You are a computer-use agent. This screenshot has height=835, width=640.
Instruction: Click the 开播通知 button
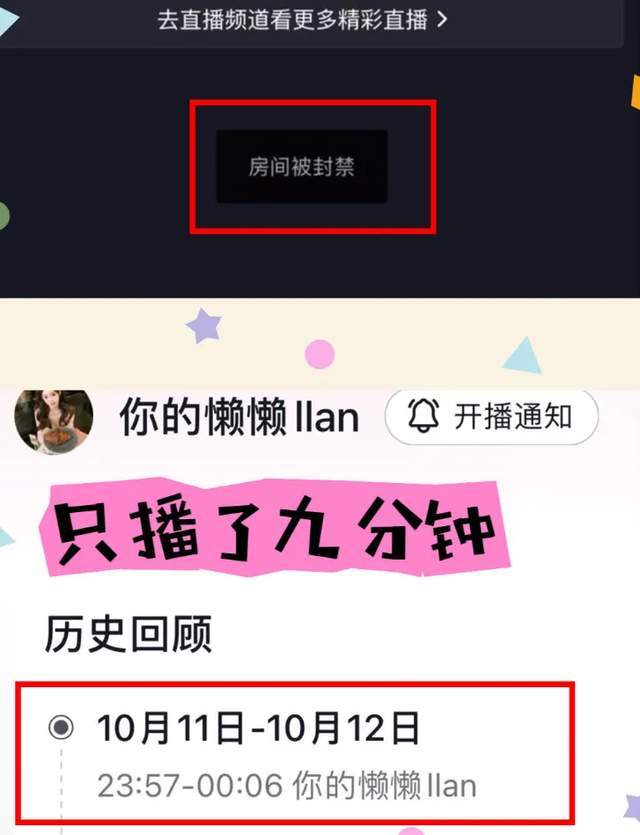(491, 416)
